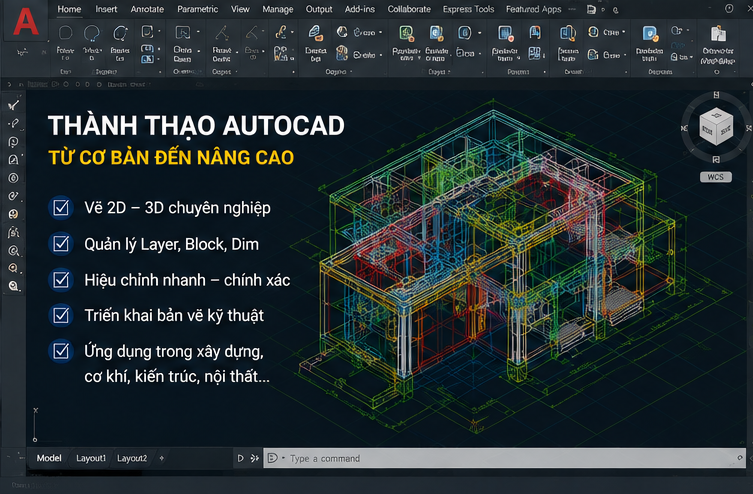Image resolution: width=753 pixels, height=494 pixels.
Task: Click the D icon left of the command line
Action: pos(241,458)
